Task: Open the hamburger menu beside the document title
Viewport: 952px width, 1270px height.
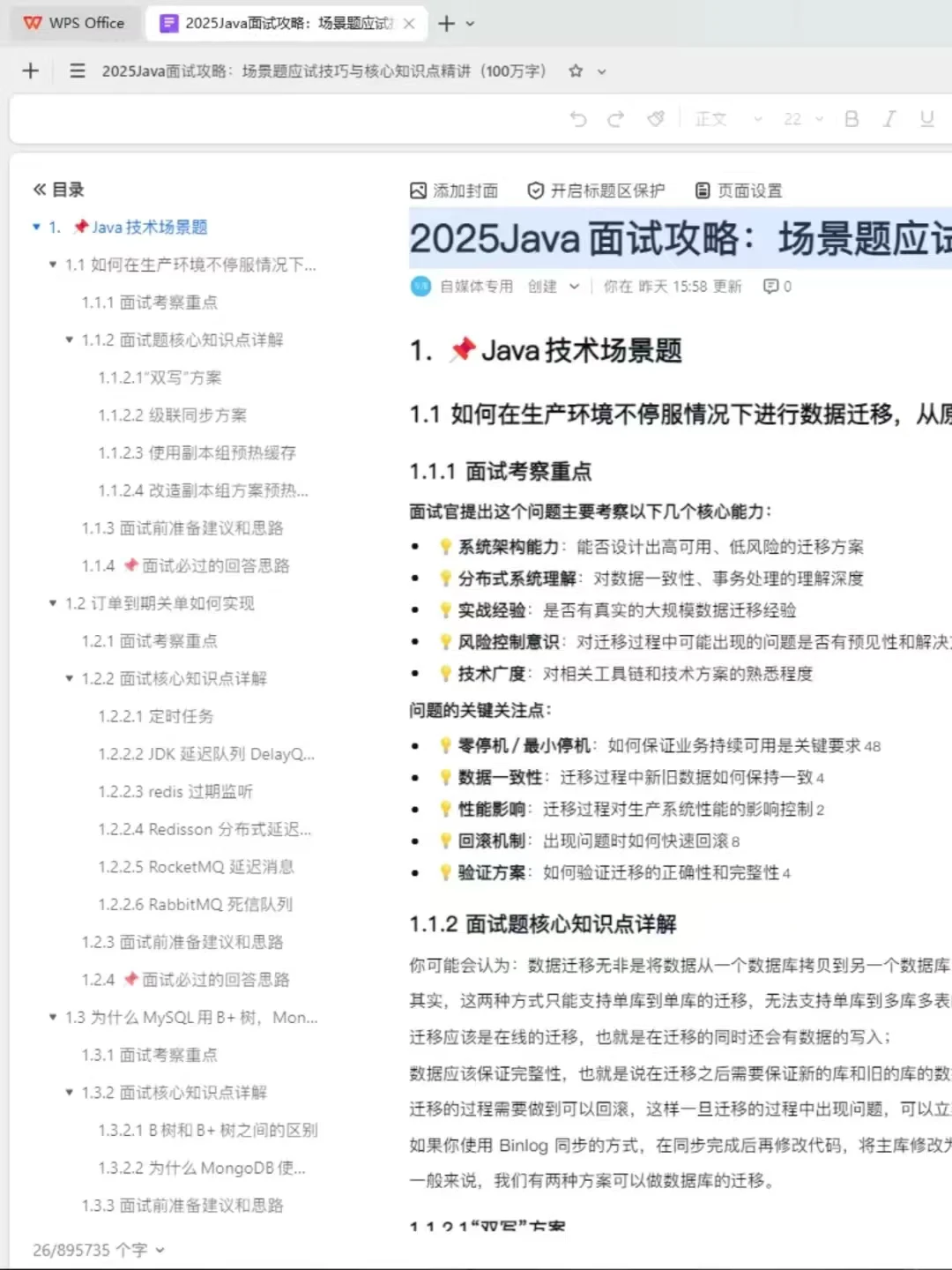Action: pos(77,71)
